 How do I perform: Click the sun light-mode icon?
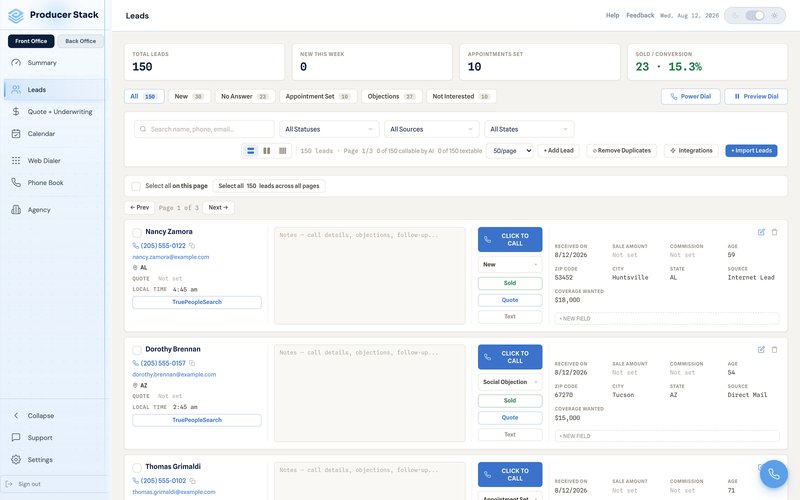point(774,16)
